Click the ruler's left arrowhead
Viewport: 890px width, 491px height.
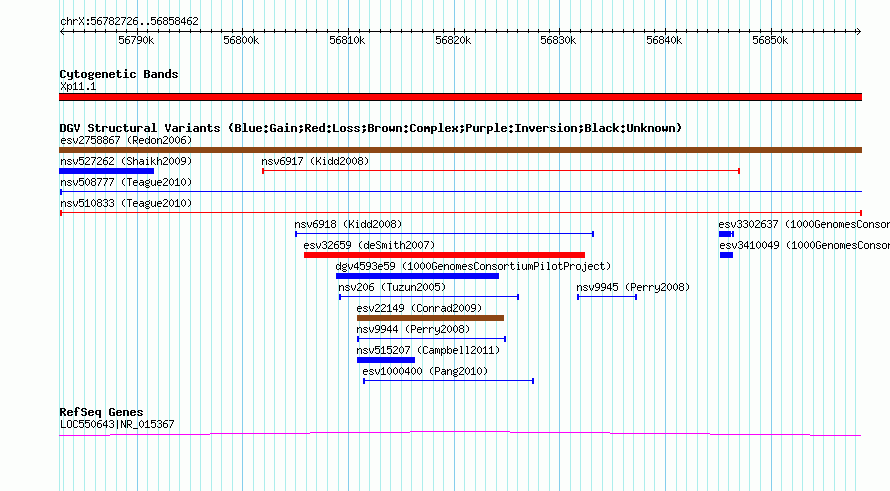pyautogui.click(x=62, y=31)
